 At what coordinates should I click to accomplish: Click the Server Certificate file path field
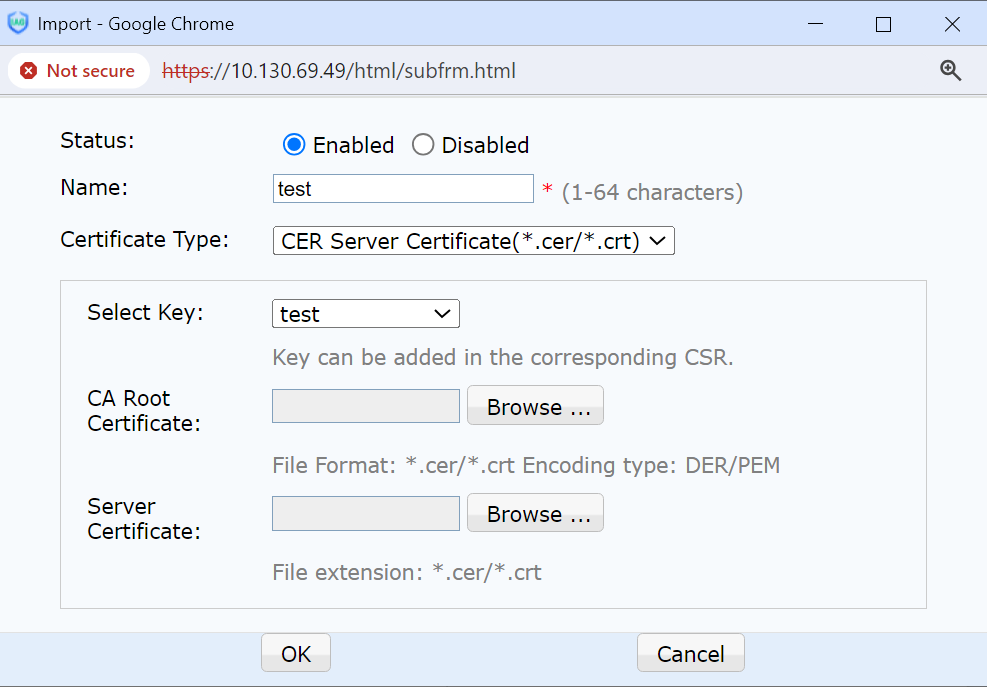(x=365, y=513)
